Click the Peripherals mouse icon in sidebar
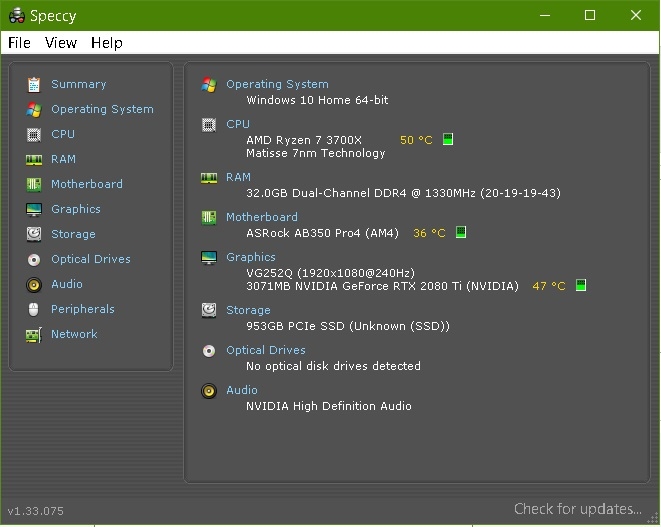 tap(34, 309)
